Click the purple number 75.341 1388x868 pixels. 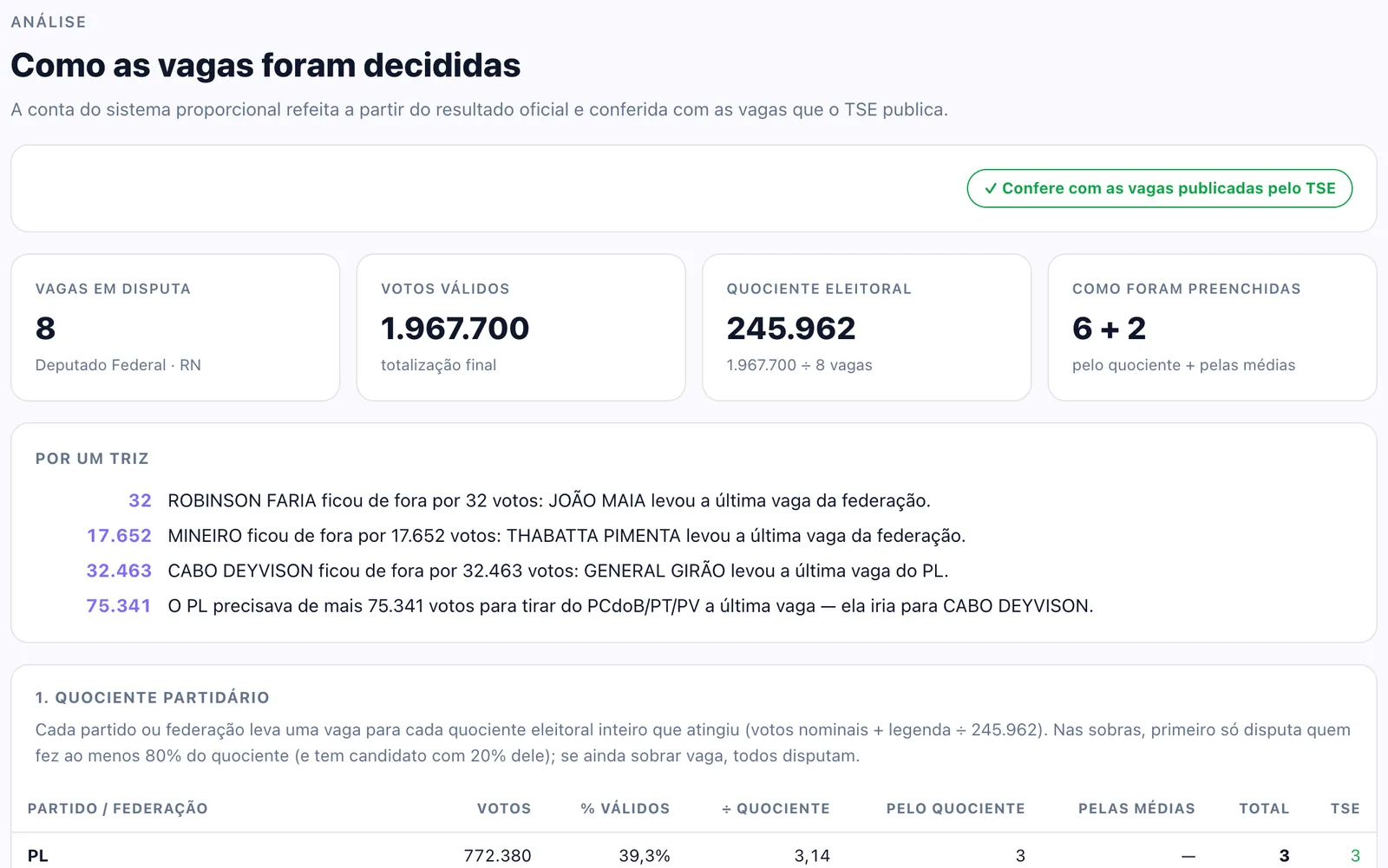click(119, 605)
